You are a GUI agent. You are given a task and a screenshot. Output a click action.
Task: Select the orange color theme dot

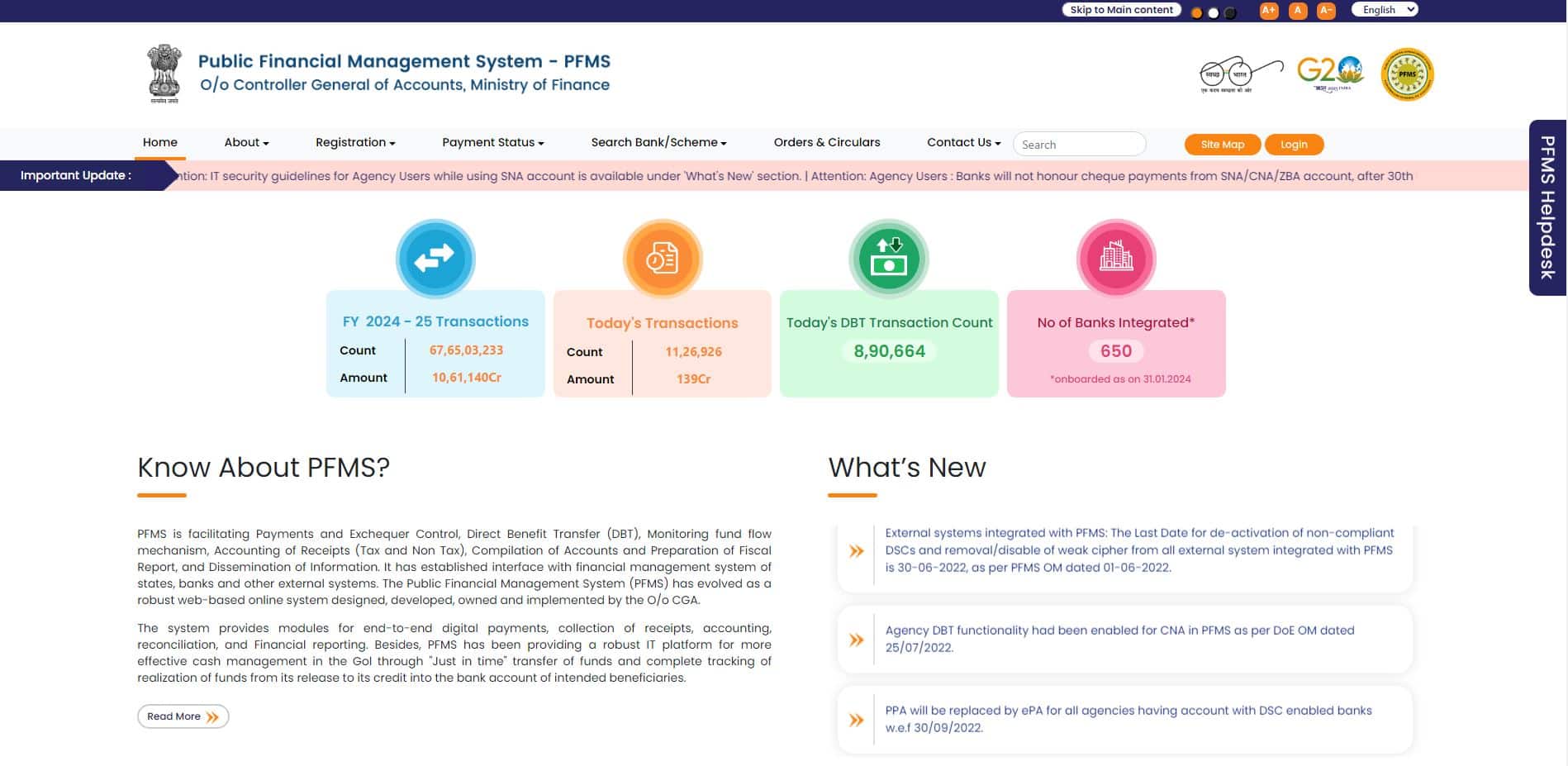pos(1196,12)
